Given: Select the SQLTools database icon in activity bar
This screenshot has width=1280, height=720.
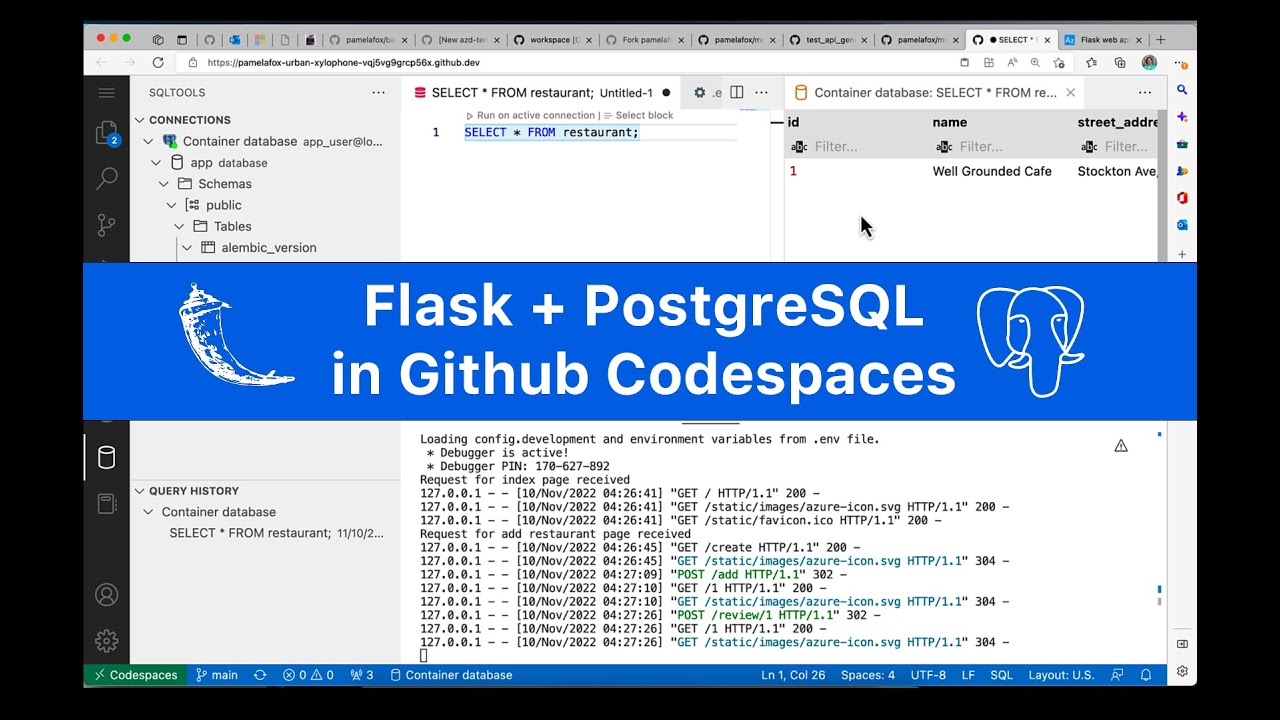Looking at the screenshot, I should [x=106, y=458].
